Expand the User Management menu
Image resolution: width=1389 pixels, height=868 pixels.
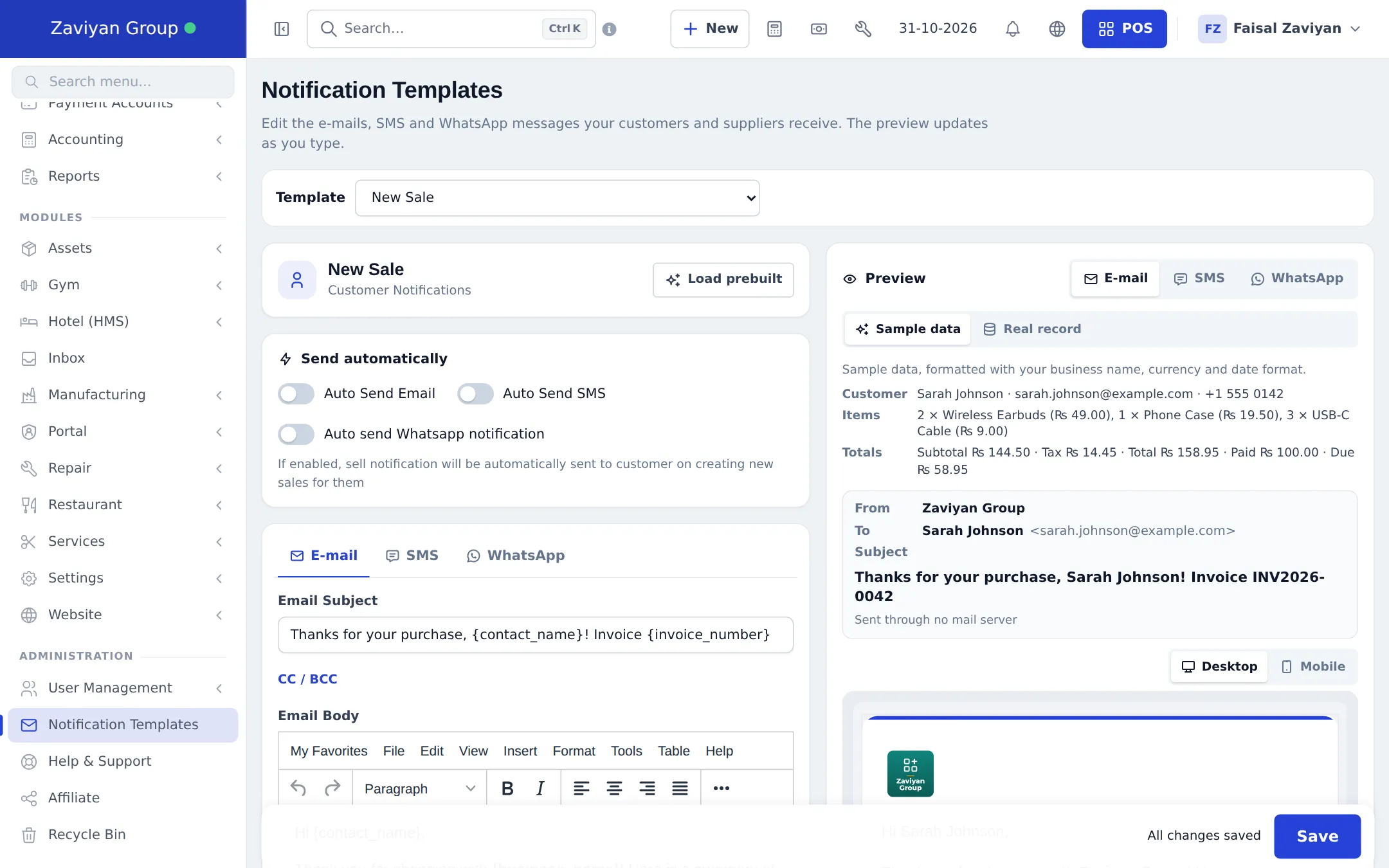click(122, 688)
